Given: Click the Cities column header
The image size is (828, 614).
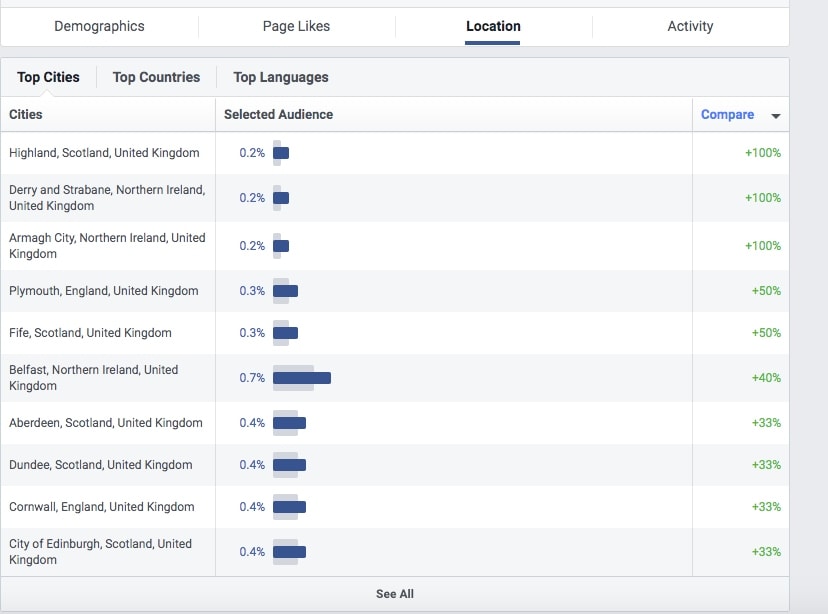Looking at the screenshot, I should point(26,115).
